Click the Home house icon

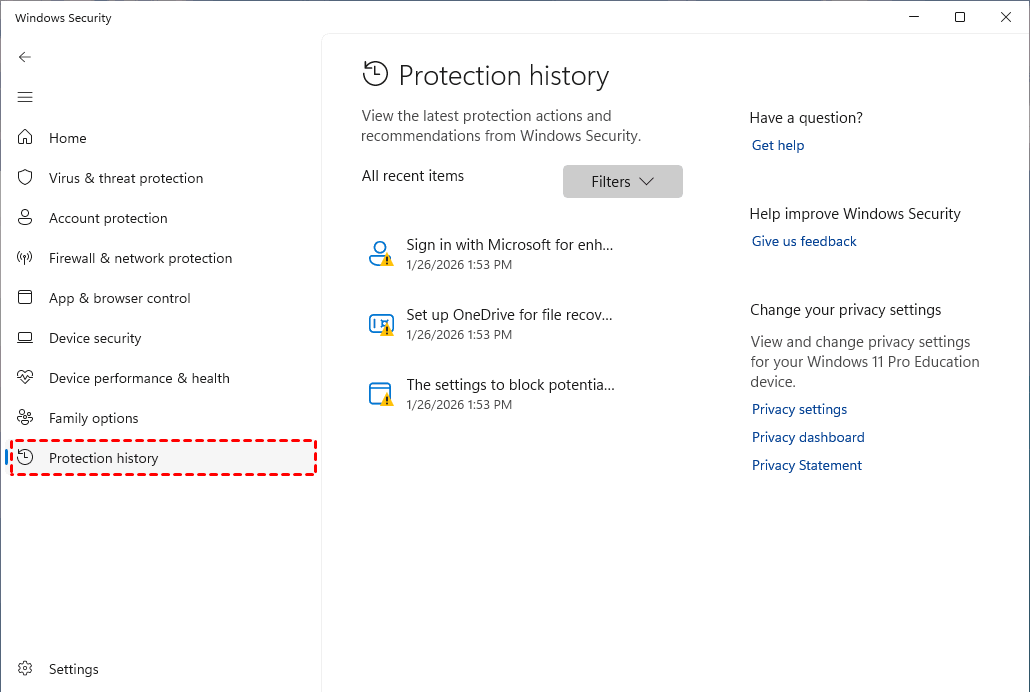click(x=26, y=138)
